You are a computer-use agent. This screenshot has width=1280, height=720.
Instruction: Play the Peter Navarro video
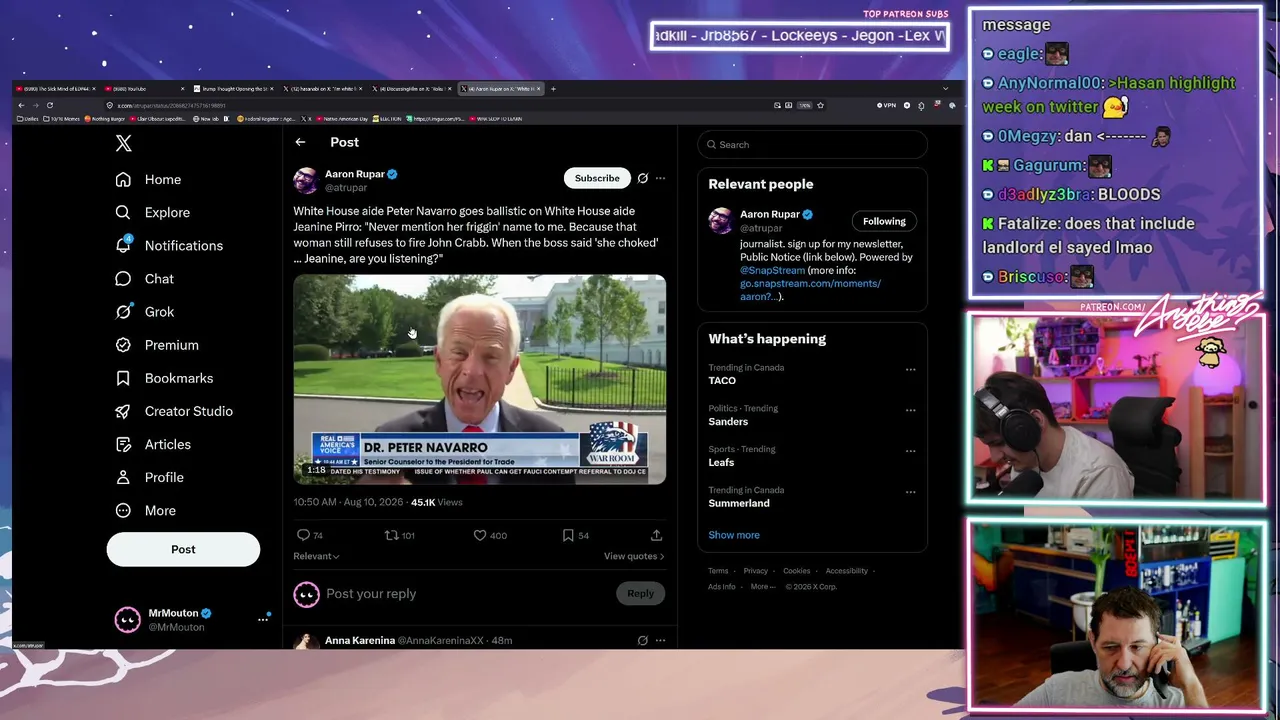pos(479,380)
